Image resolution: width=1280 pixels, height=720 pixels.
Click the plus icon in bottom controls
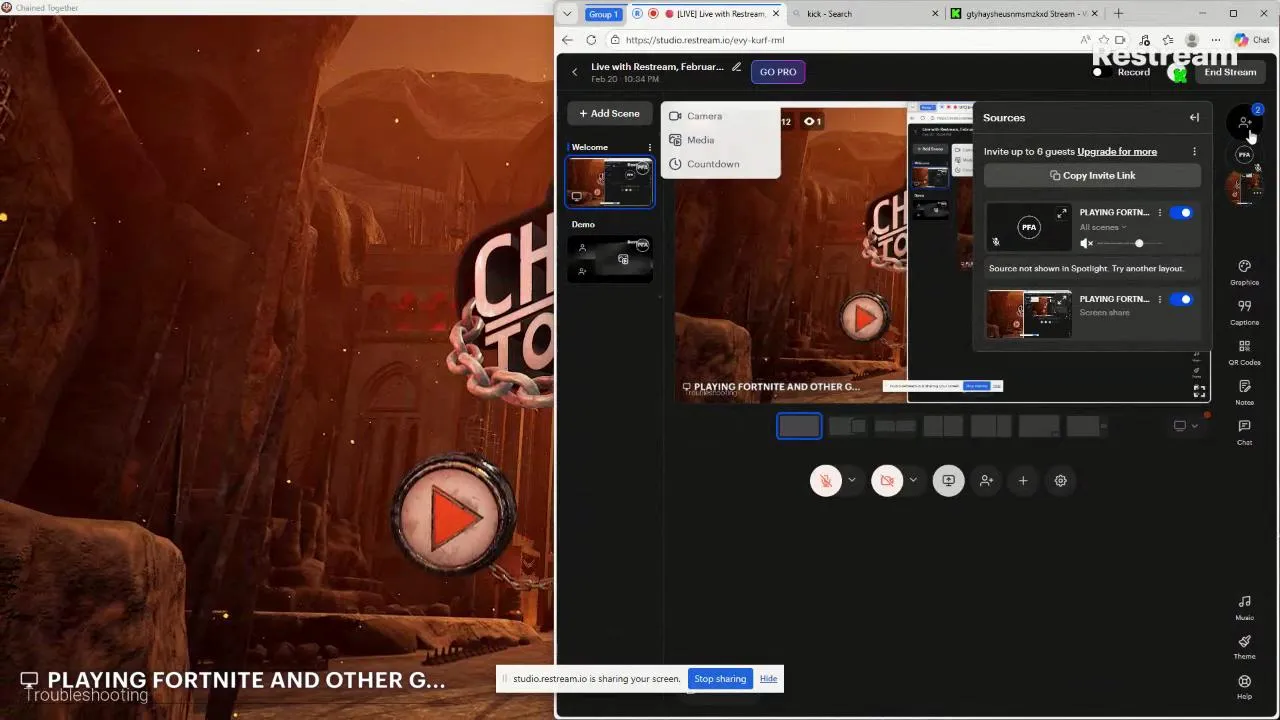[x=1023, y=481]
